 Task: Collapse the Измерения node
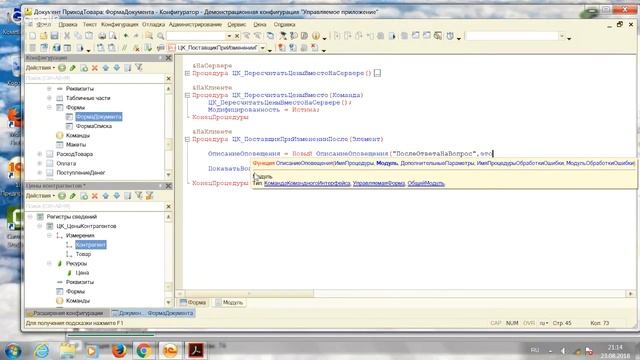(49, 236)
